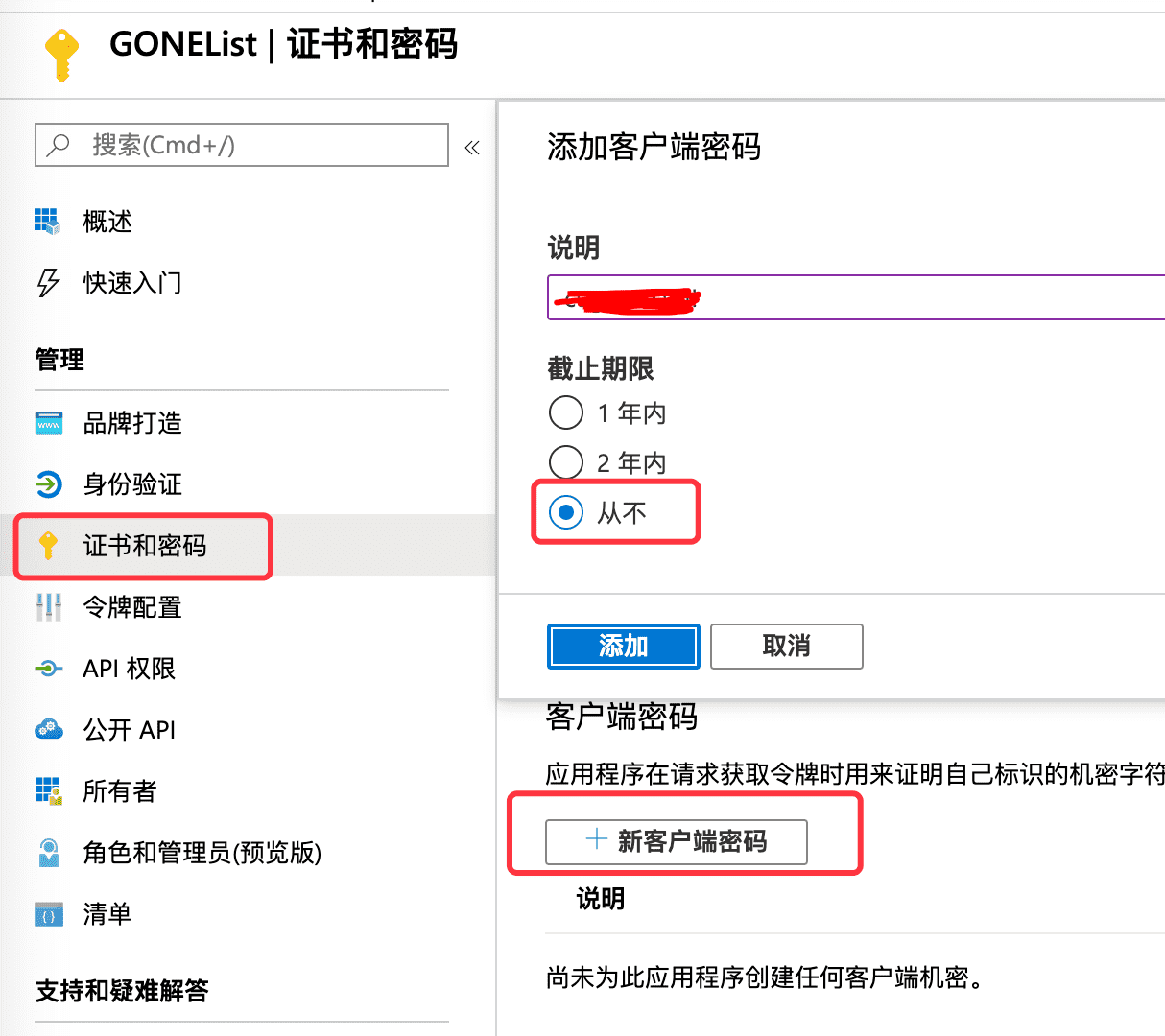
Task: Click the 公开 API cloud icon
Action: click(x=49, y=730)
